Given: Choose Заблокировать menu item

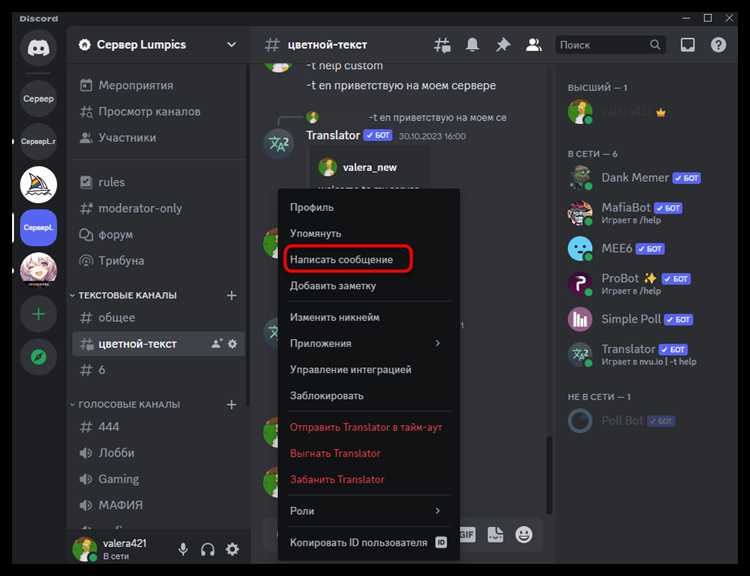Looking at the screenshot, I should pyautogui.click(x=369, y=396).
